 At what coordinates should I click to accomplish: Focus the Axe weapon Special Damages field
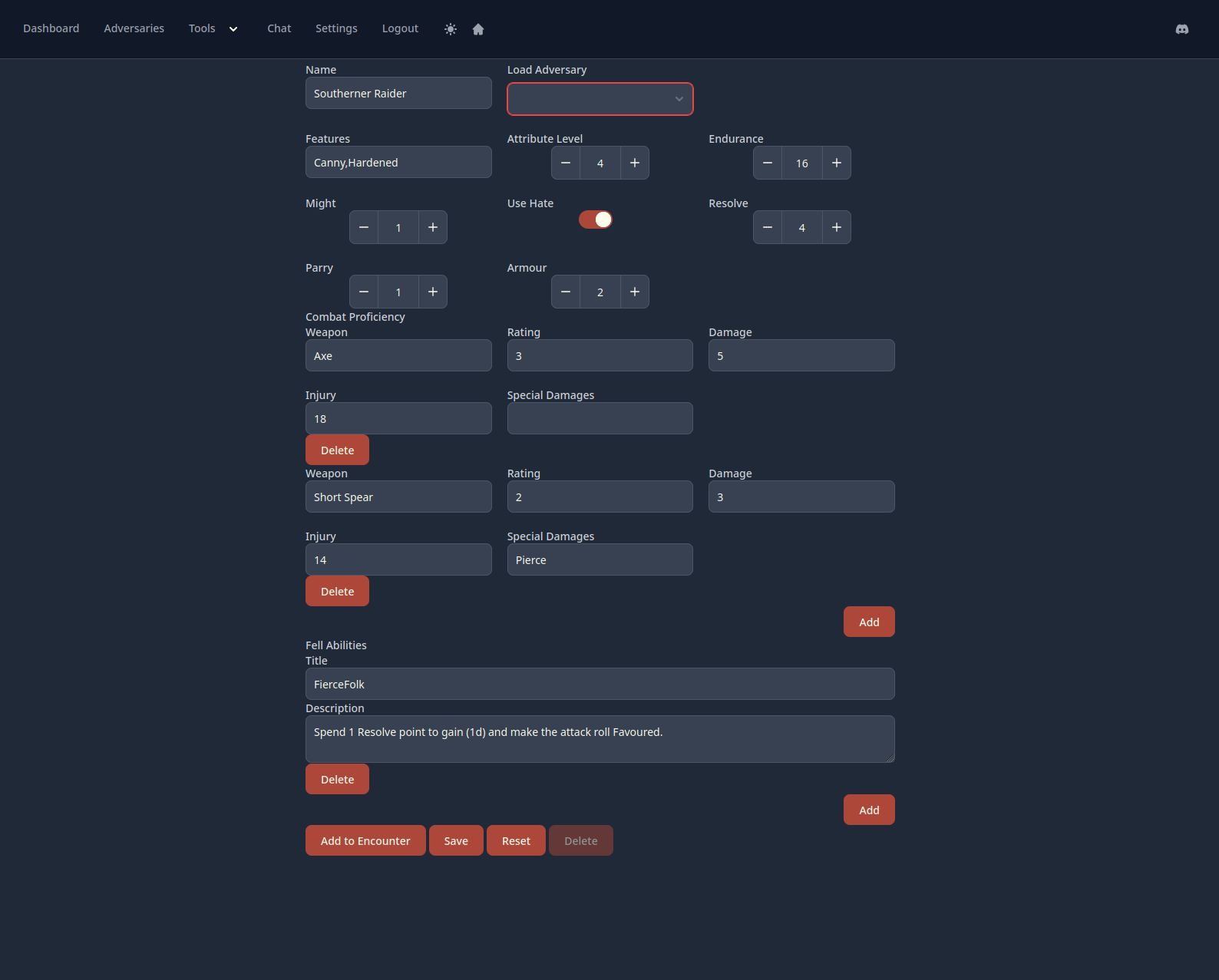600,418
